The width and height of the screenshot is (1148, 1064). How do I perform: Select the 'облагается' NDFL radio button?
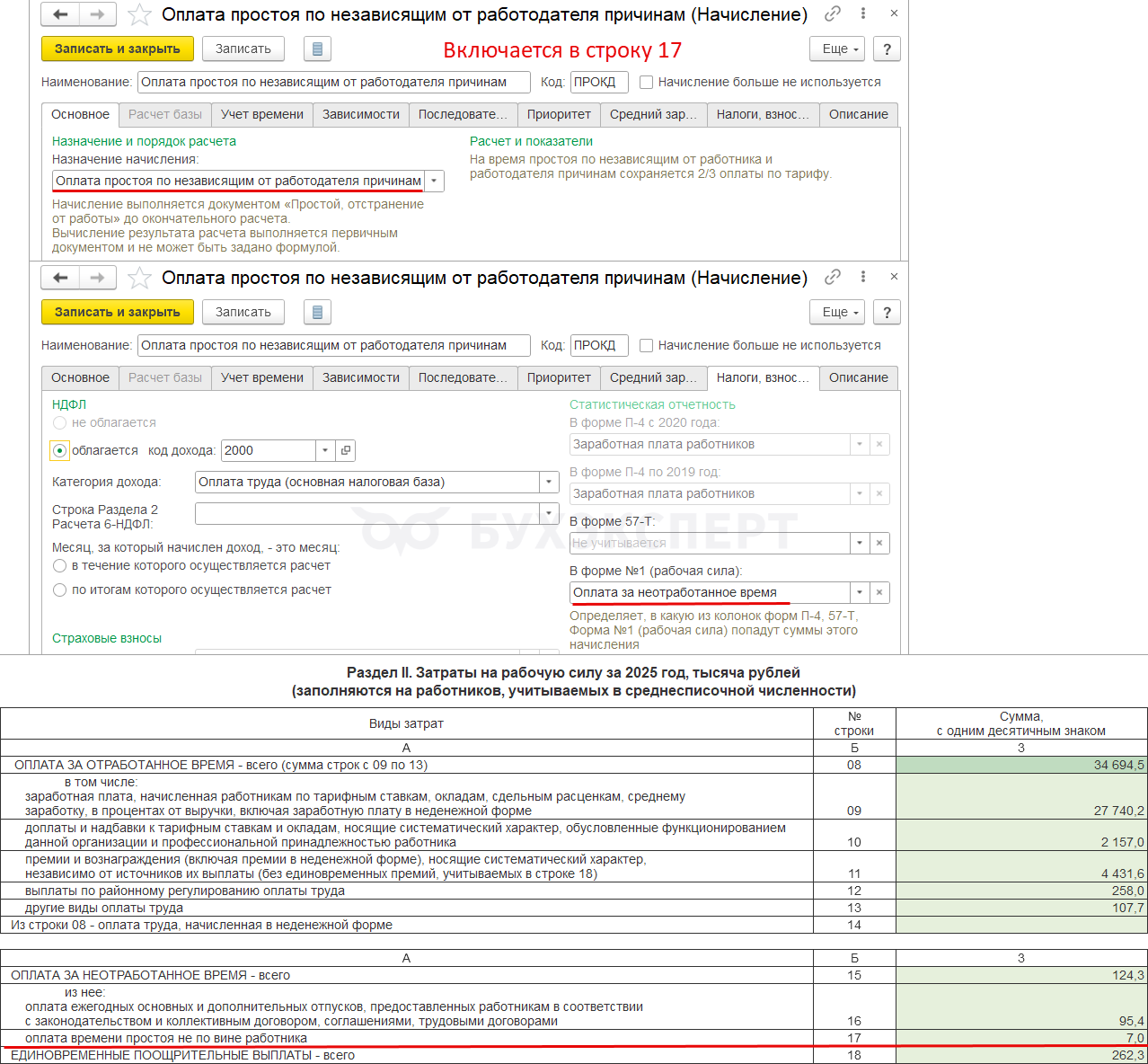pos(60,450)
